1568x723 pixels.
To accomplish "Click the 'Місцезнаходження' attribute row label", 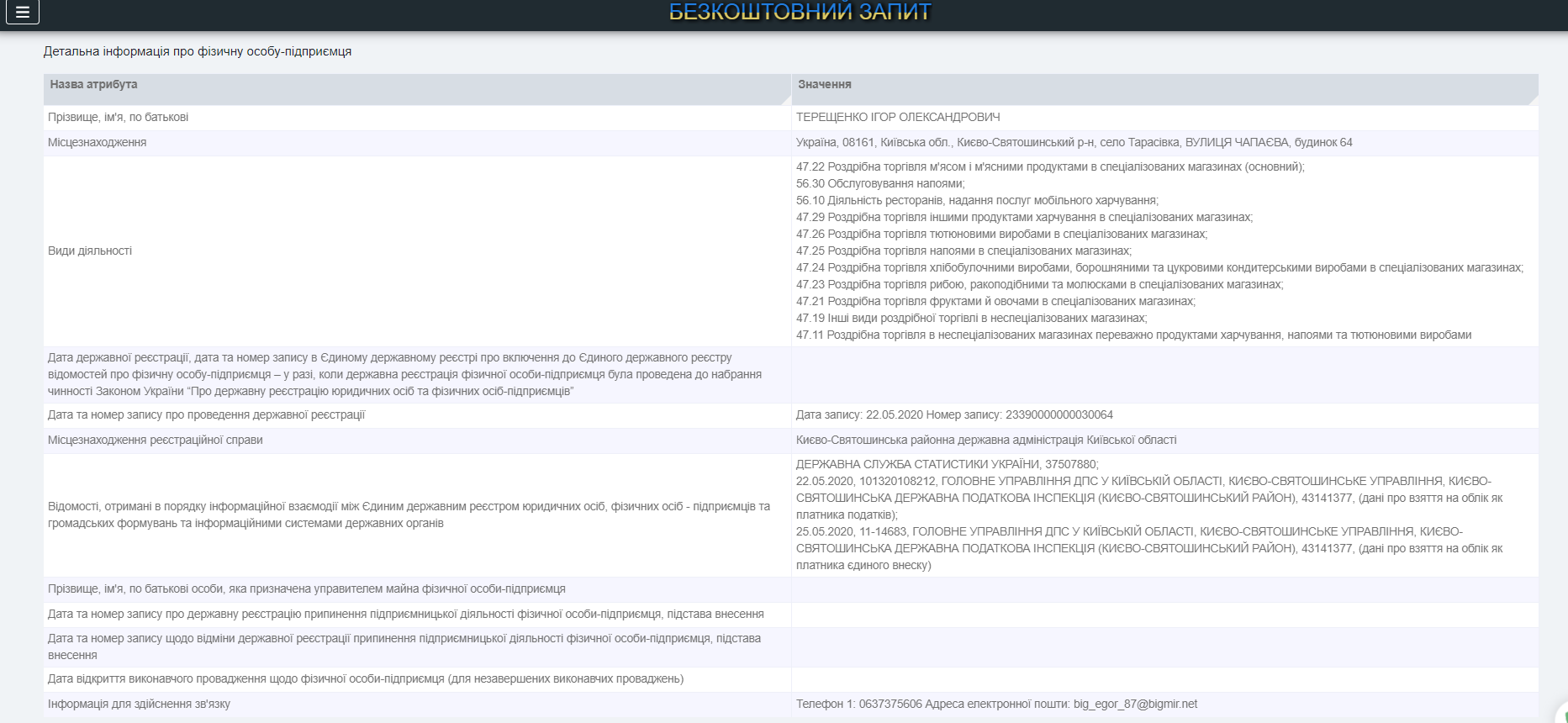I will click(x=97, y=143).
